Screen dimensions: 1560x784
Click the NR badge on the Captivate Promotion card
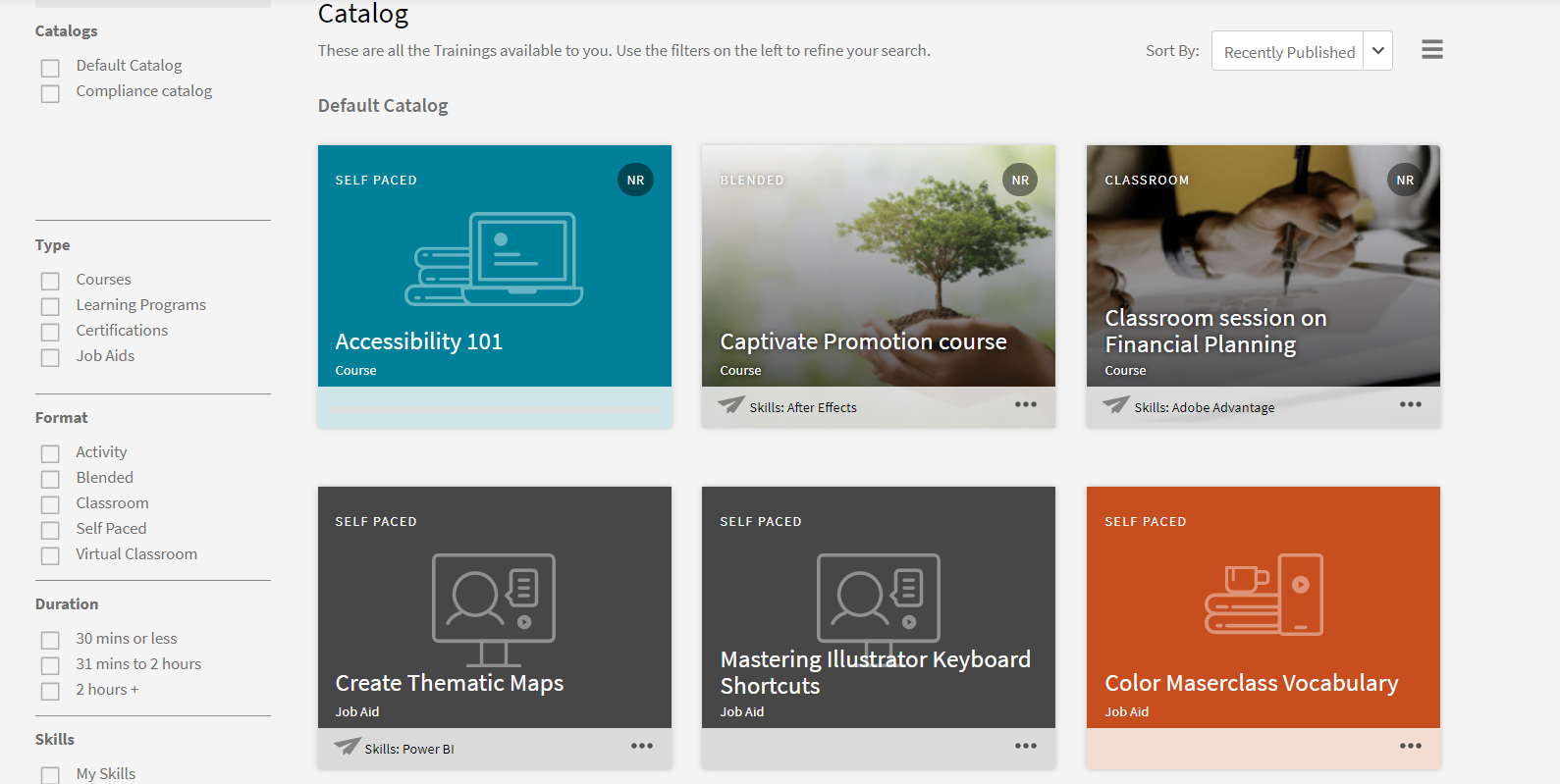pyautogui.click(x=1021, y=181)
